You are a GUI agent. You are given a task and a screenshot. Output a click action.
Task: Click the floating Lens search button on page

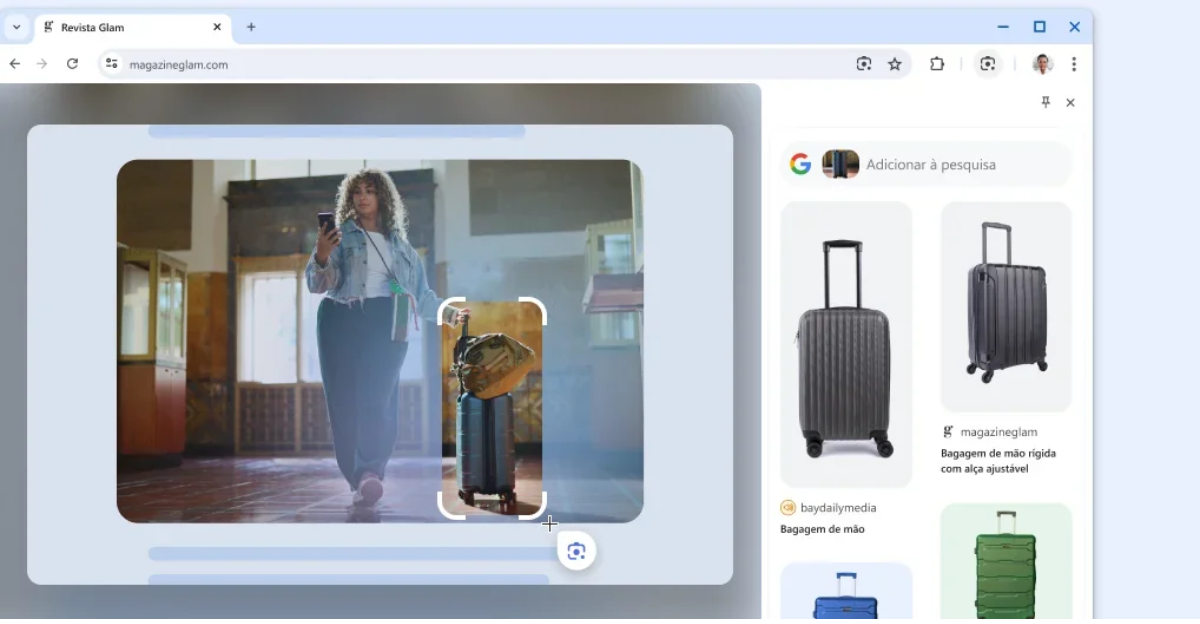(576, 551)
